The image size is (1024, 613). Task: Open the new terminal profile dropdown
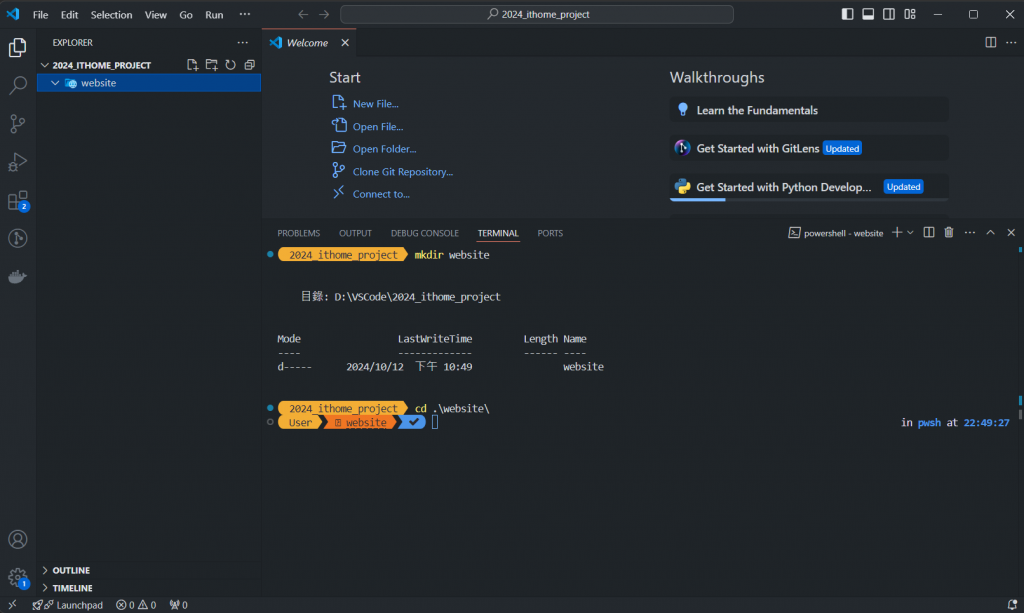tap(910, 232)
